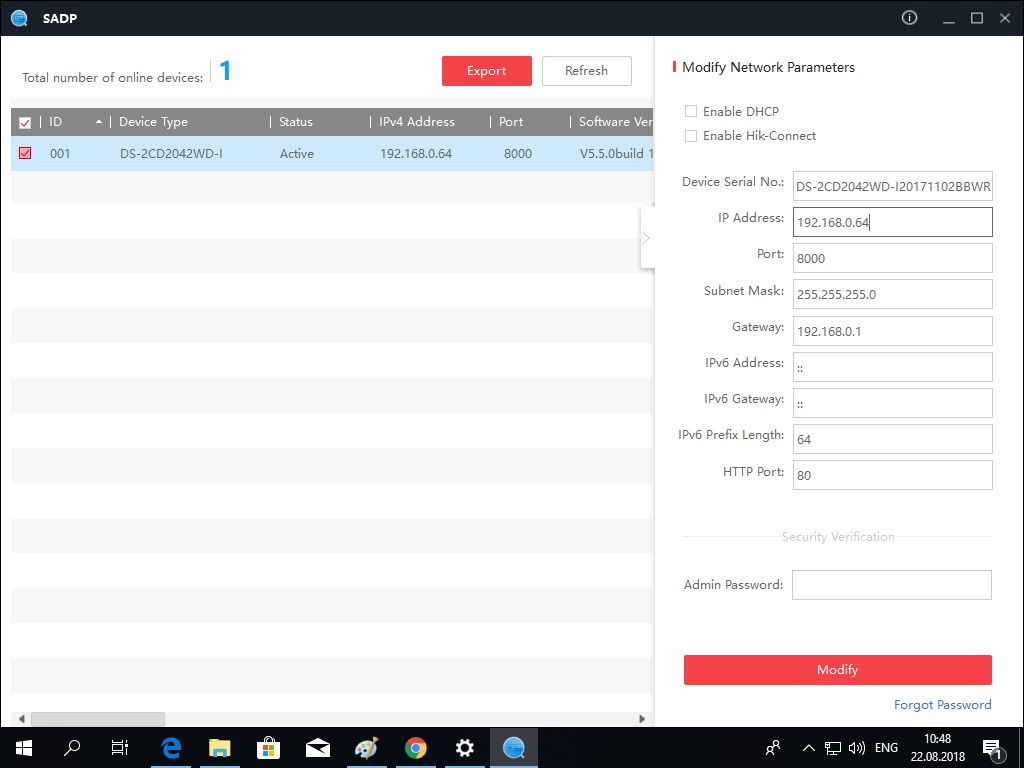
Task: Enable Hik-Connect checkbox
Action: point(691,135)
